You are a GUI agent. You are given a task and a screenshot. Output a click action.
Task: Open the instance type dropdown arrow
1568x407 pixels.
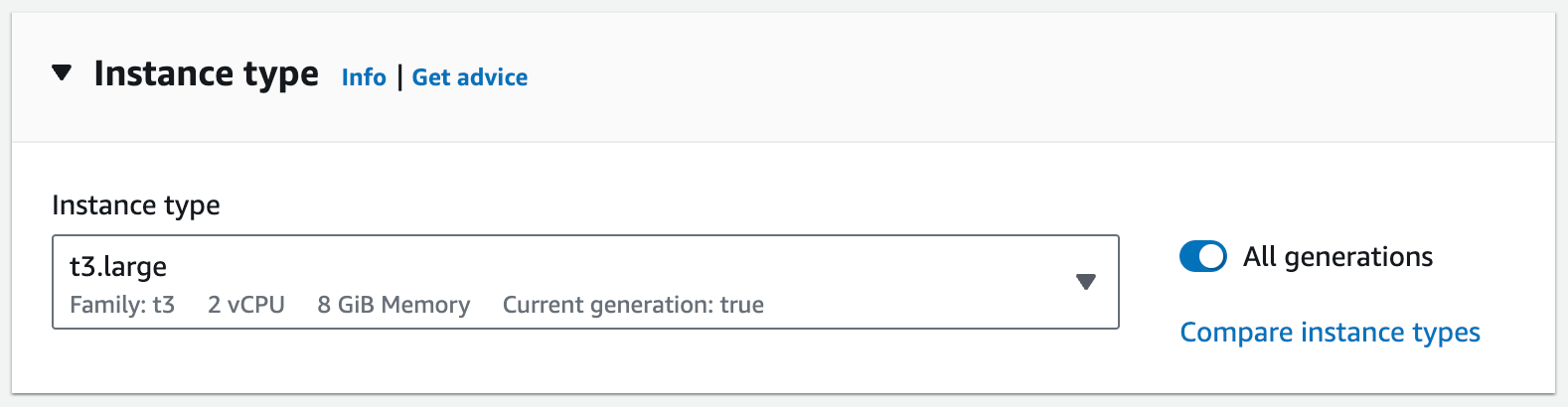[1086, 282]
